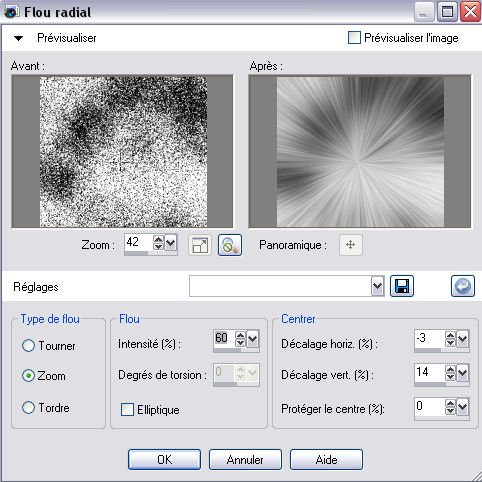The width and height of the screenshot is (482, 482).
Task: Open the Réglages presets dropdown
Action: [377, 286]
